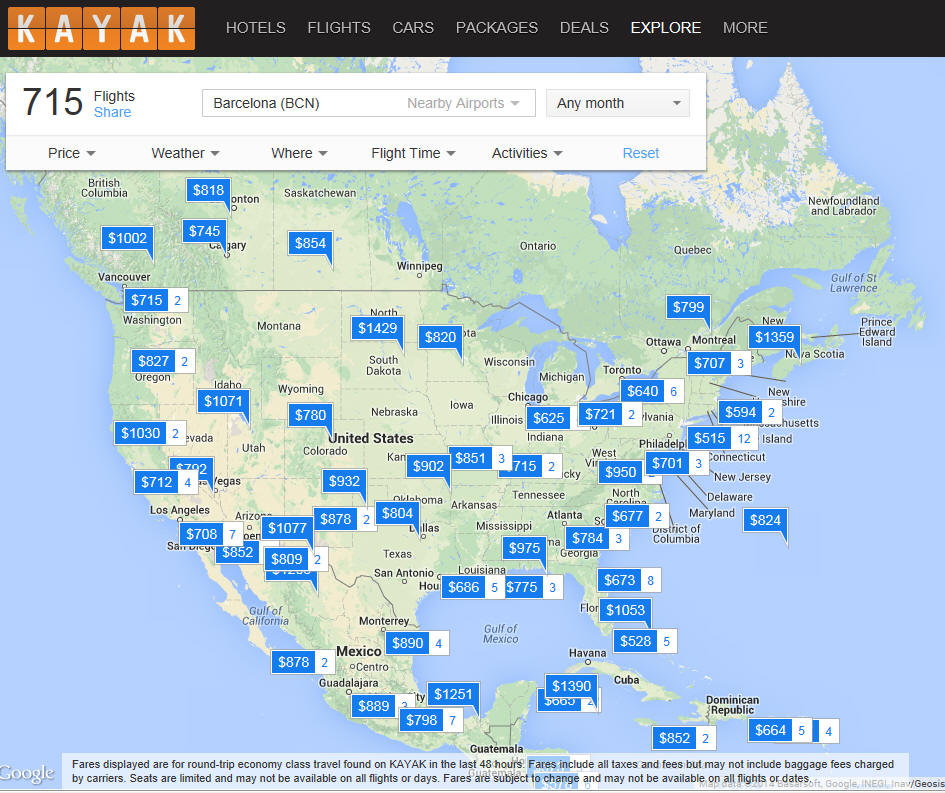Image resolution: width=945 pixels, height=793 pixels.
Task: Open the $701 fare cluster
Action: [677, 463]
